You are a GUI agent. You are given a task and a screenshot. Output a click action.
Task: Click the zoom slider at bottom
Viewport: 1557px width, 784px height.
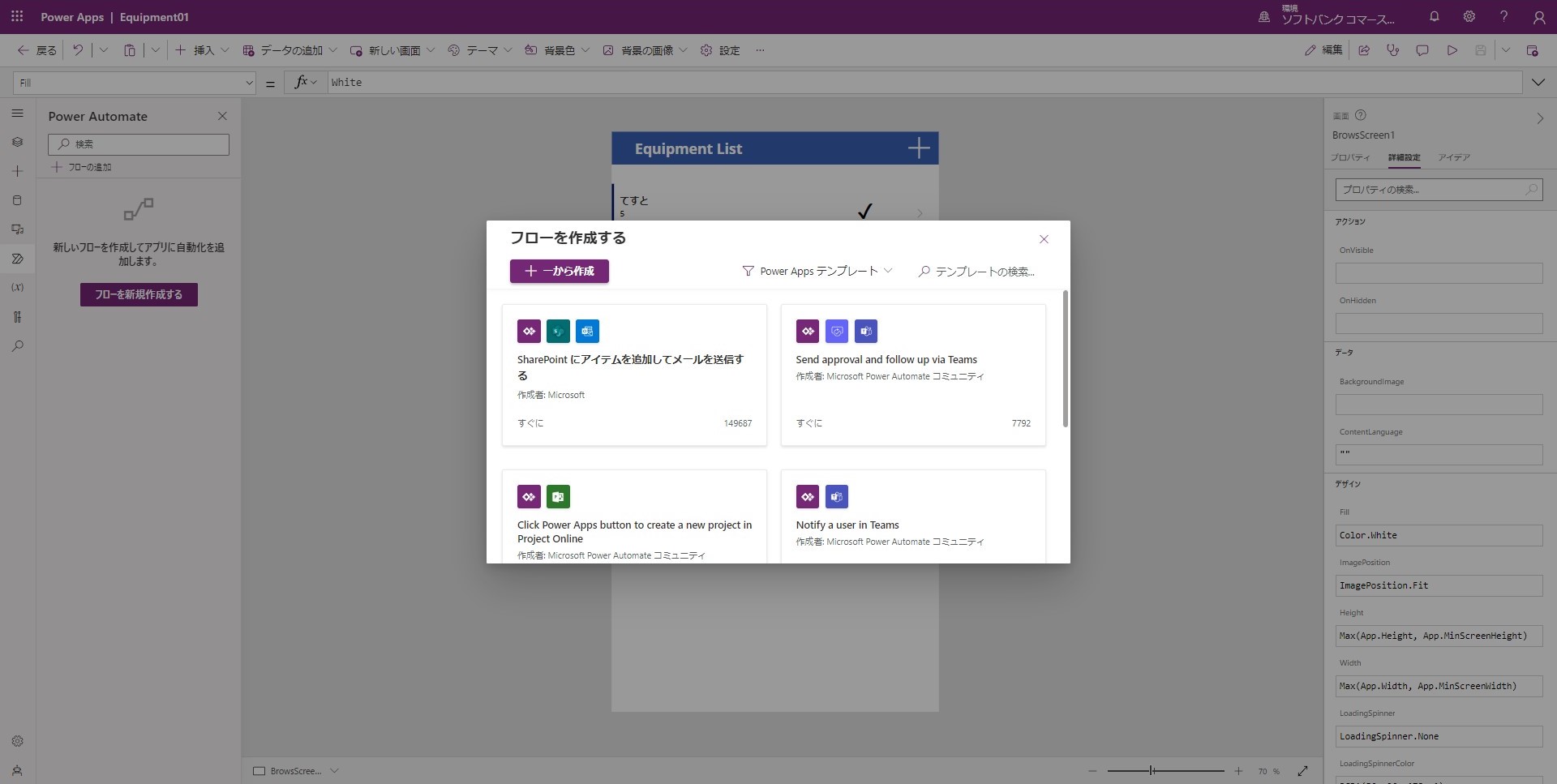1165,771
